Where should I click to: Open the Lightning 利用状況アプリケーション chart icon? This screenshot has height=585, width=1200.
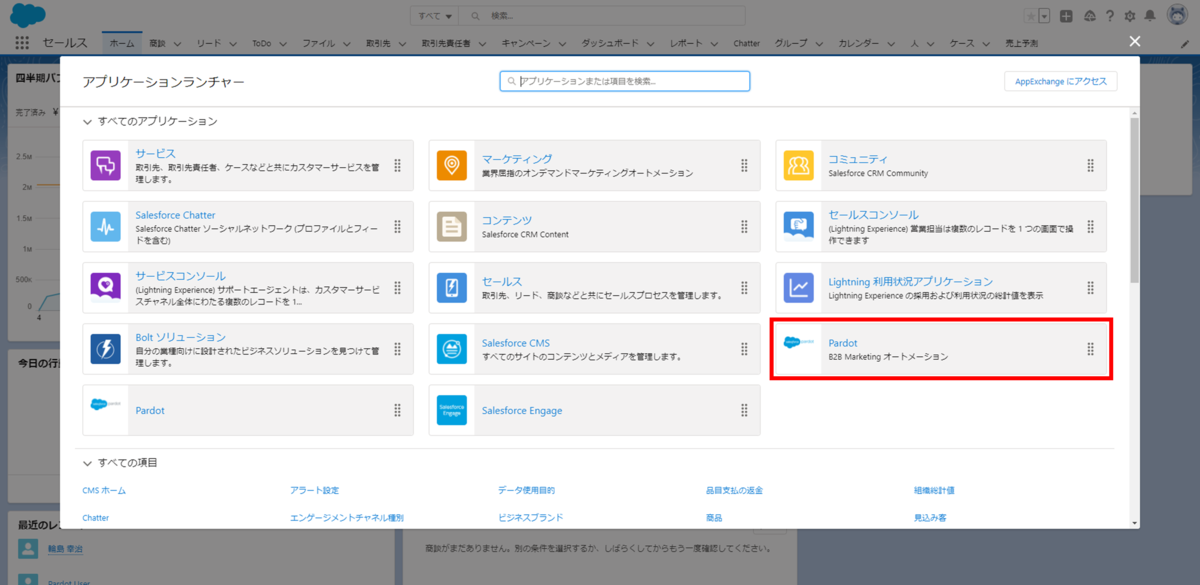(799, 288)
